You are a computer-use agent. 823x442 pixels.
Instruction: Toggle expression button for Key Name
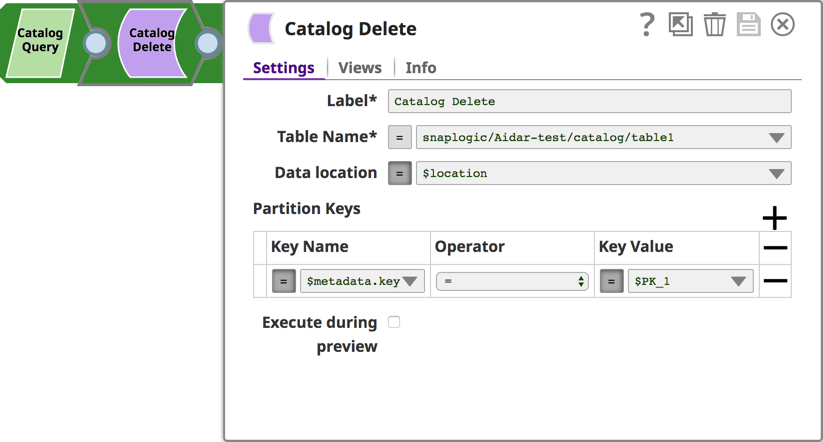click(x=283, y=281)
